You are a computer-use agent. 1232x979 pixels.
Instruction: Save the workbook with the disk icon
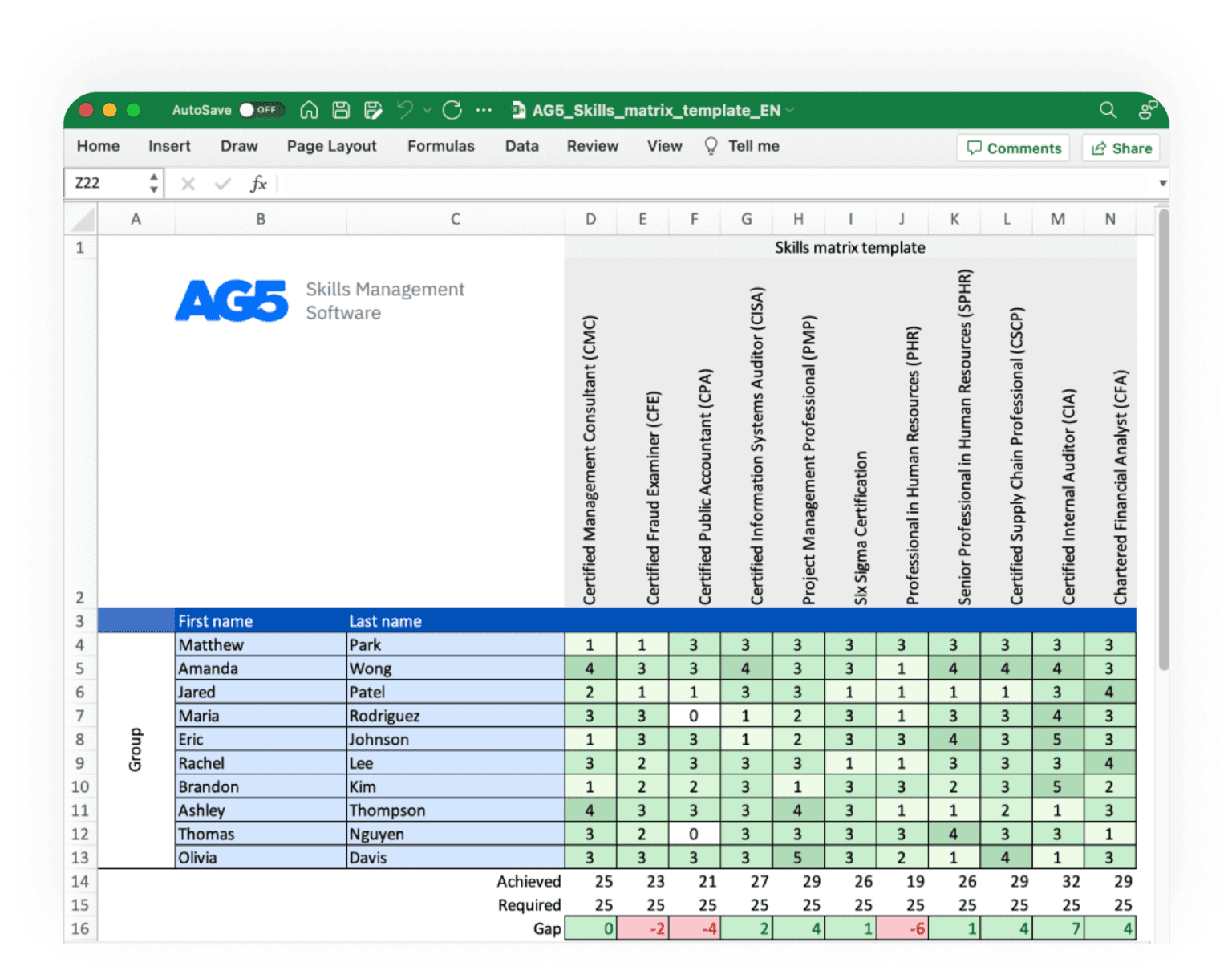coord(340,110)
